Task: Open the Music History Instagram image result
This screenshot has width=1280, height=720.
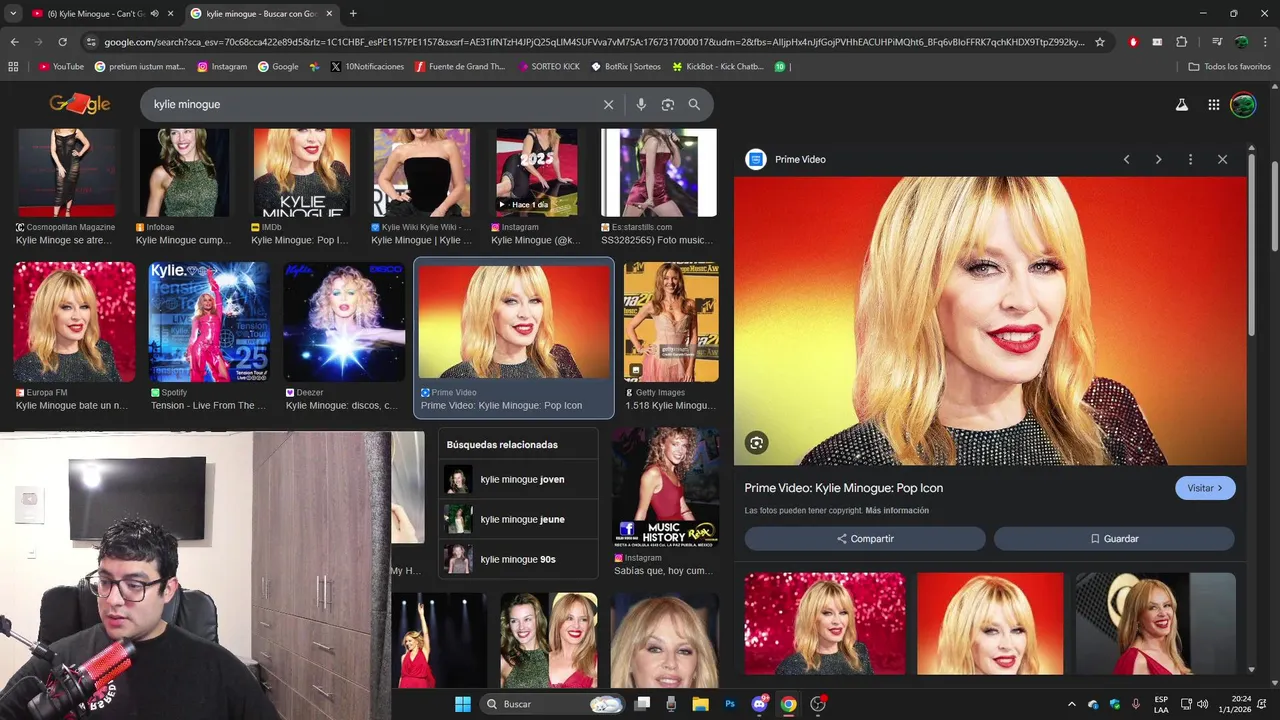Action: tap(666, 487)
